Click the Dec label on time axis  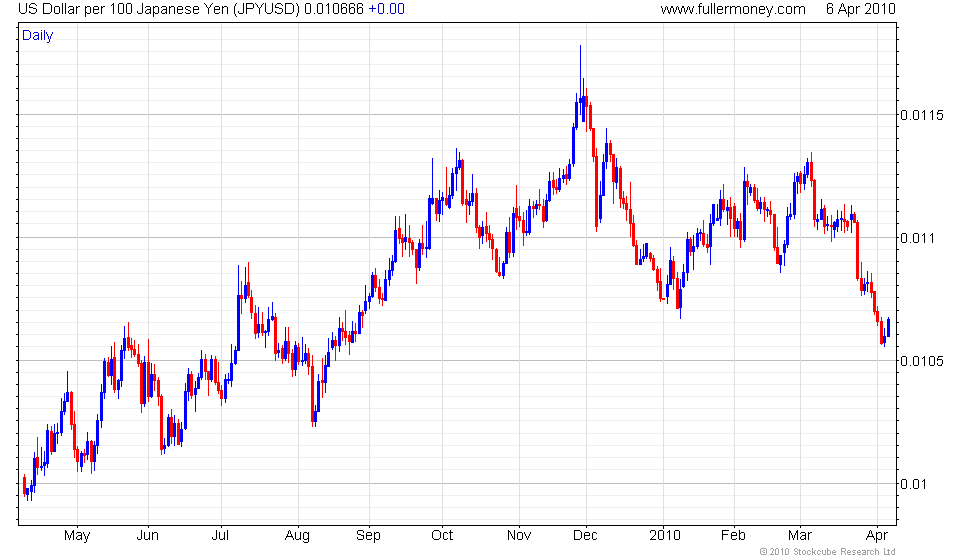[x=586, y=536]
